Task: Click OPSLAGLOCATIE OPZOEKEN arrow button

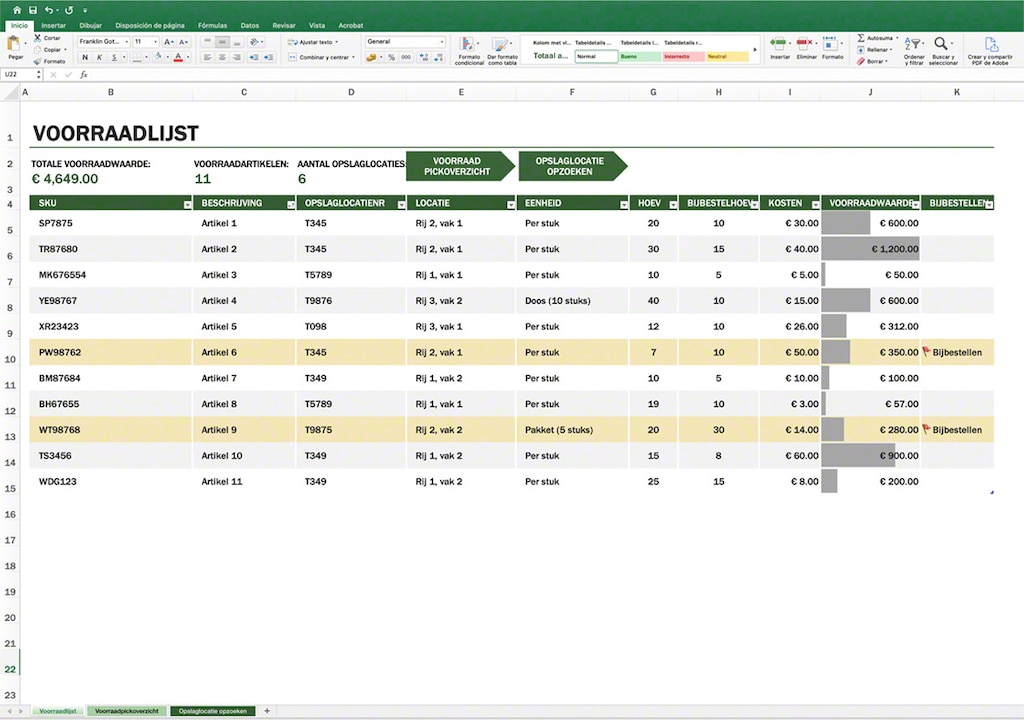Action: 573,166
